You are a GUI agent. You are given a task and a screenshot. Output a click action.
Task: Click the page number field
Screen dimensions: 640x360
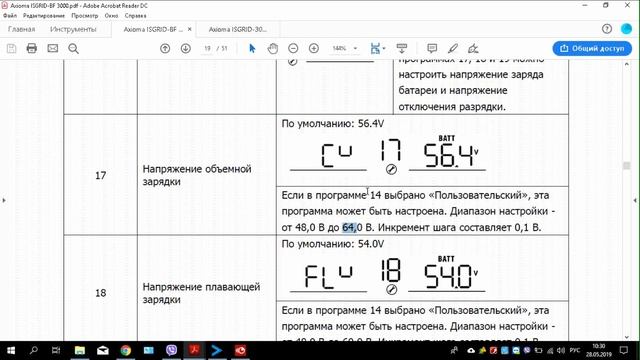tap(207, 49)
